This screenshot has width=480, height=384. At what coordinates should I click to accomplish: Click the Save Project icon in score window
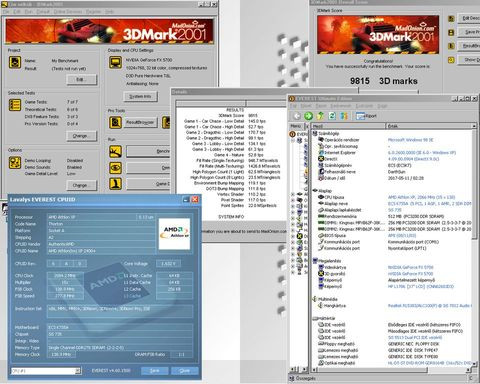451,32
